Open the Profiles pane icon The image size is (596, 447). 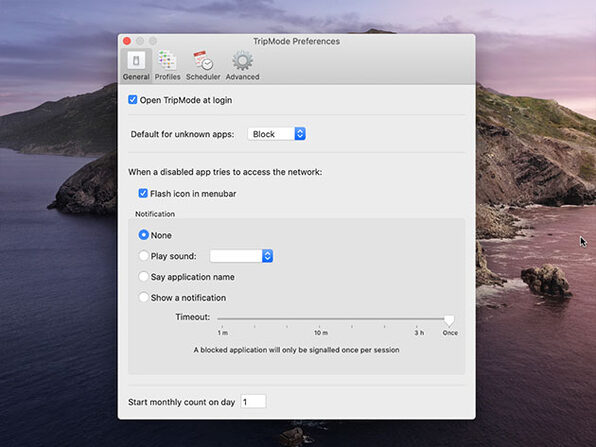[x=167, y=61]
